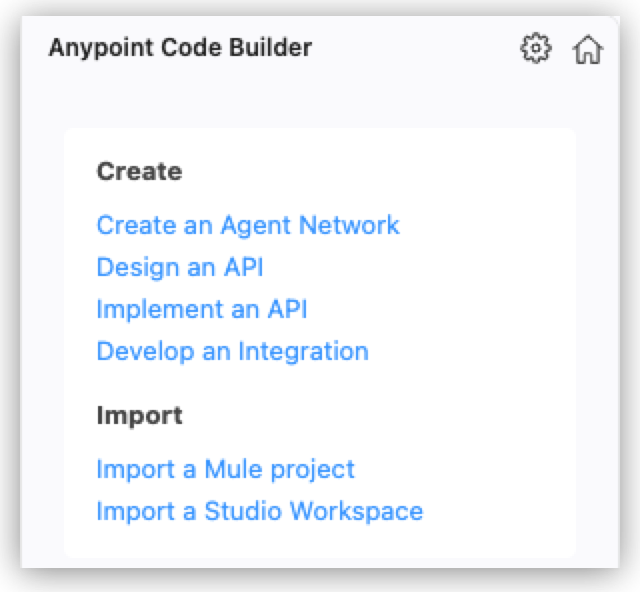
Task: Click the Create section heading
Action: (140, 171)
